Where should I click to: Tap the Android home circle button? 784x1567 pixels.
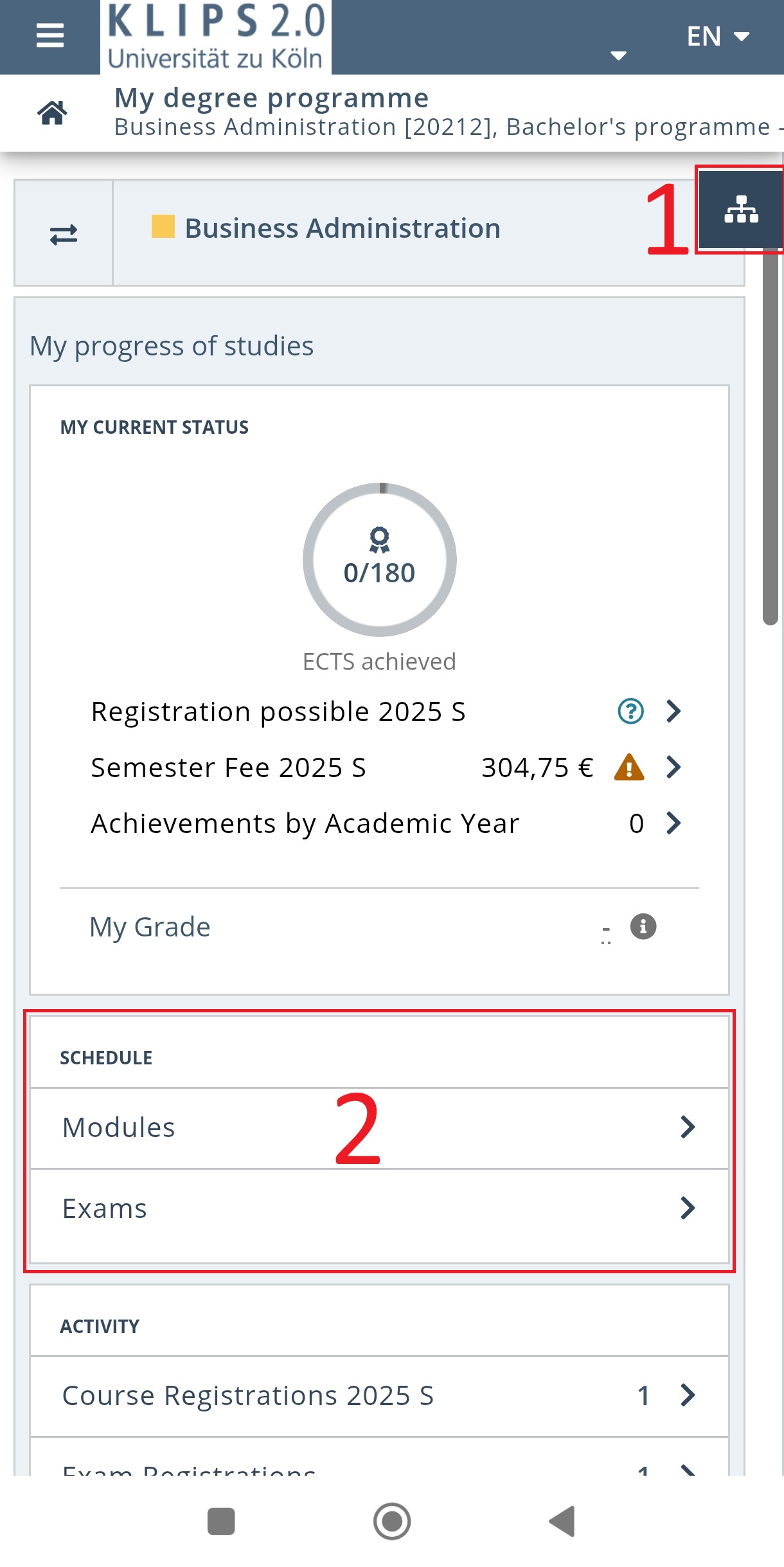[392, 1521]
